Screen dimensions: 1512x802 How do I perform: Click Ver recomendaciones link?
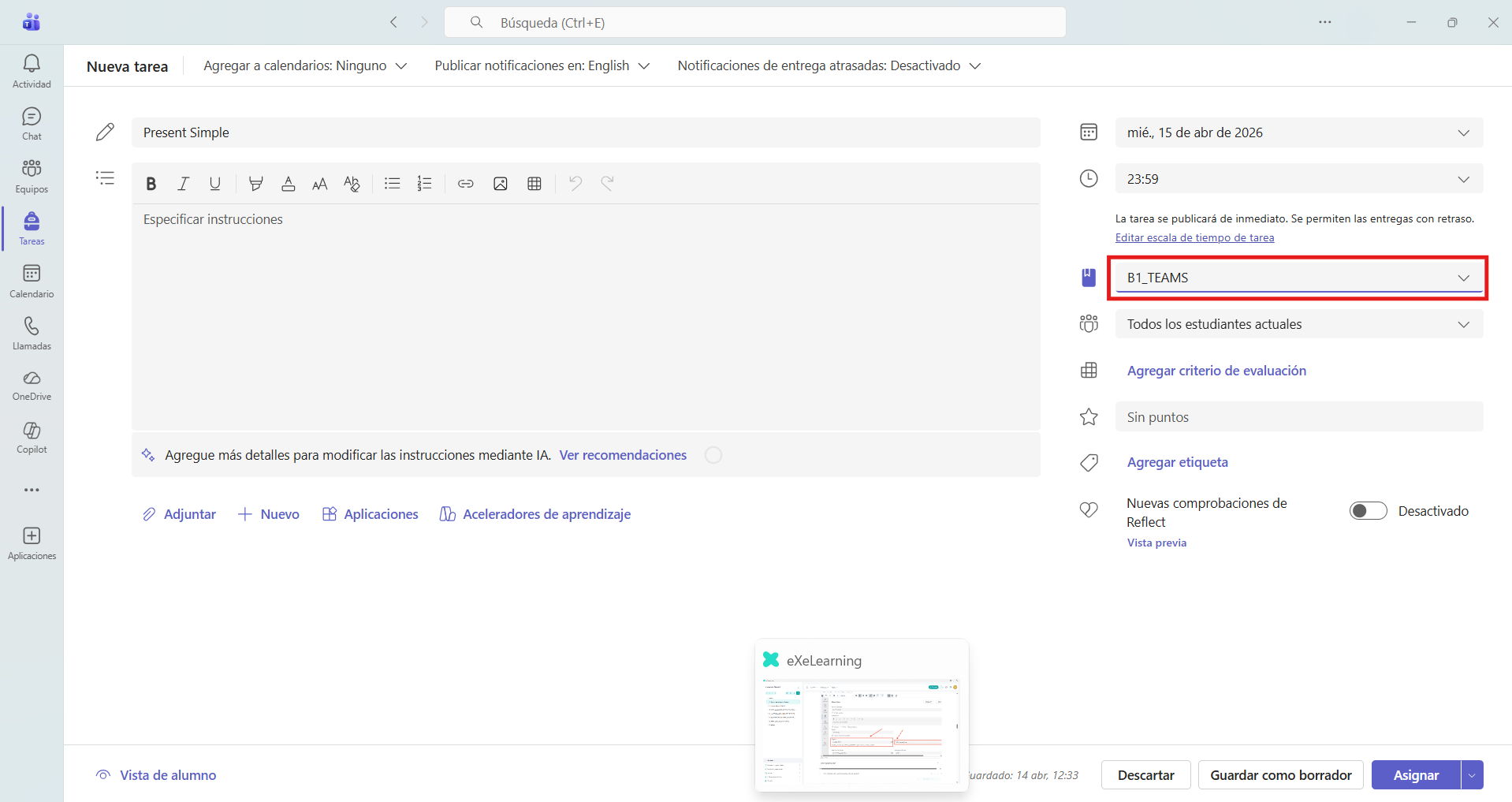(623, 455)
